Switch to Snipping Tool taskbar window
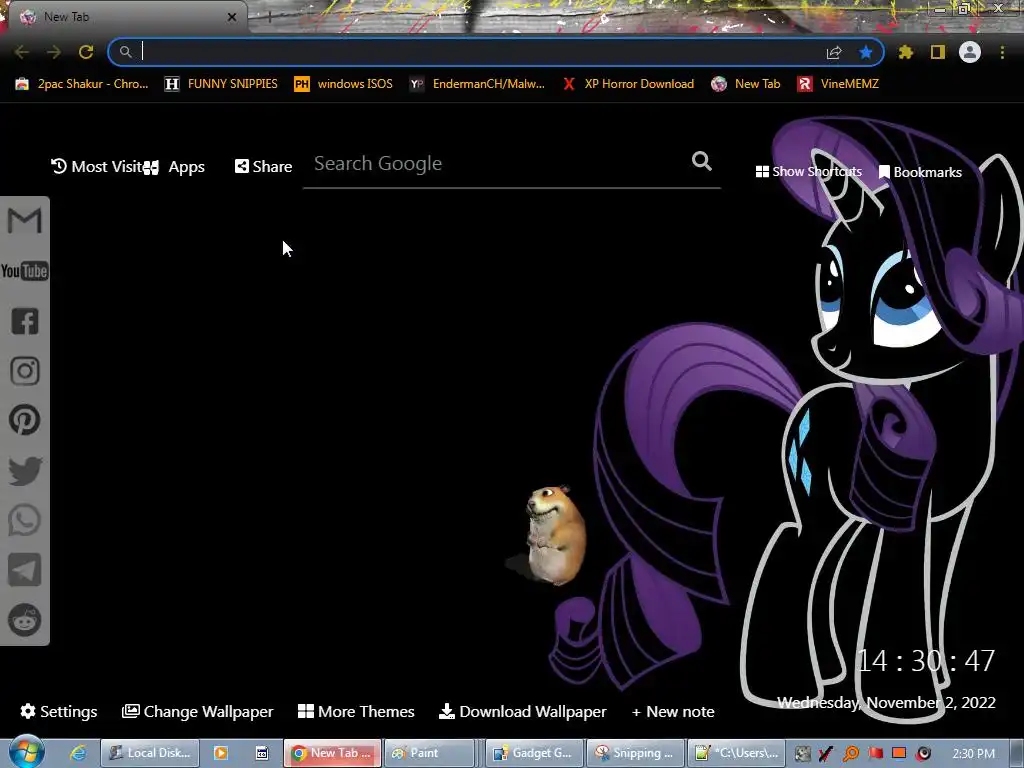Image resolution: width=1024 pixels, height=768 pixels. click(x=635, y=753)
